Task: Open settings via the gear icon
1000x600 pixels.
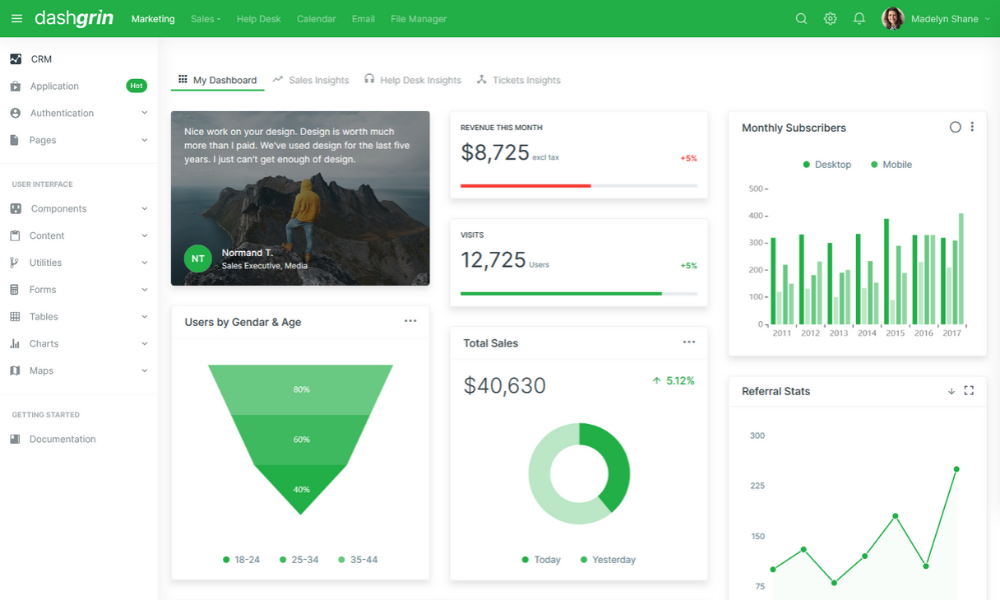Action: pyautogui.click(x=830, y=19)
